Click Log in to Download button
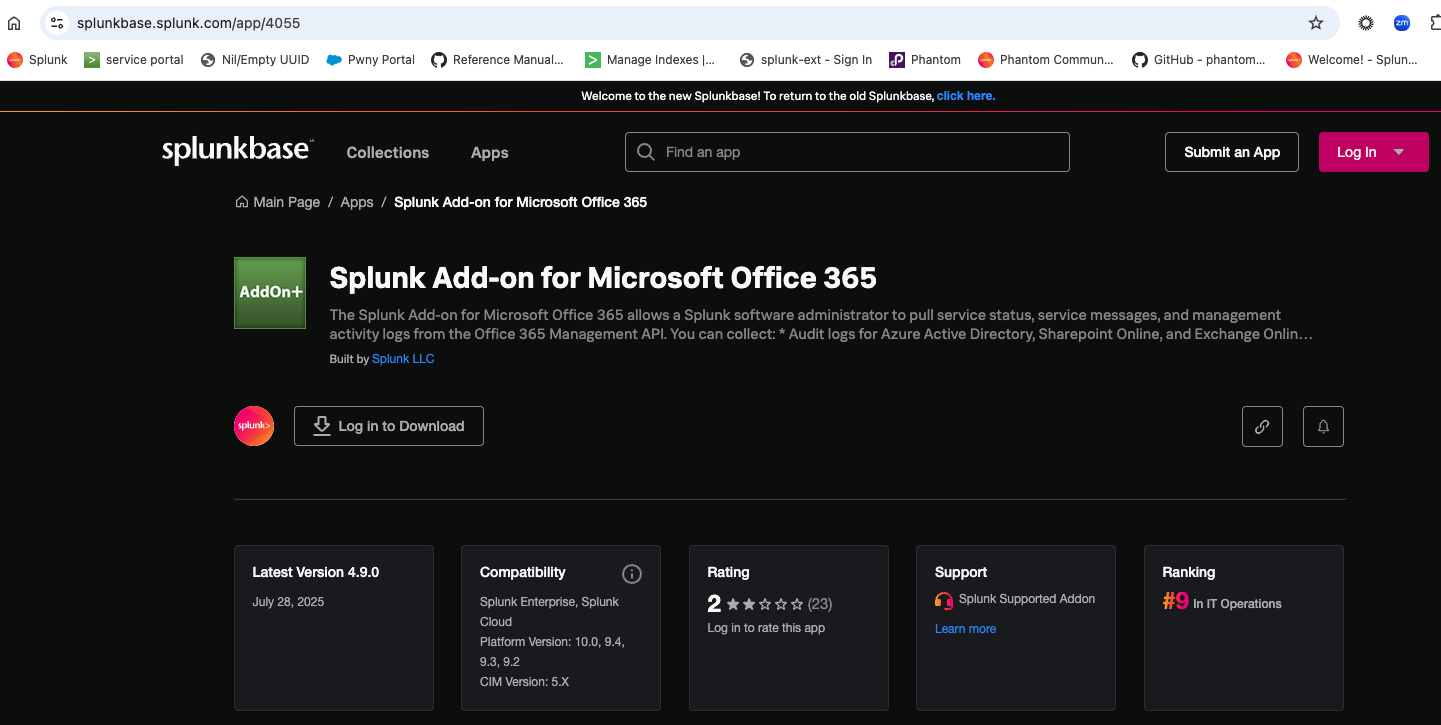Viewport: 1441px width, 725px height. (389, 426)
